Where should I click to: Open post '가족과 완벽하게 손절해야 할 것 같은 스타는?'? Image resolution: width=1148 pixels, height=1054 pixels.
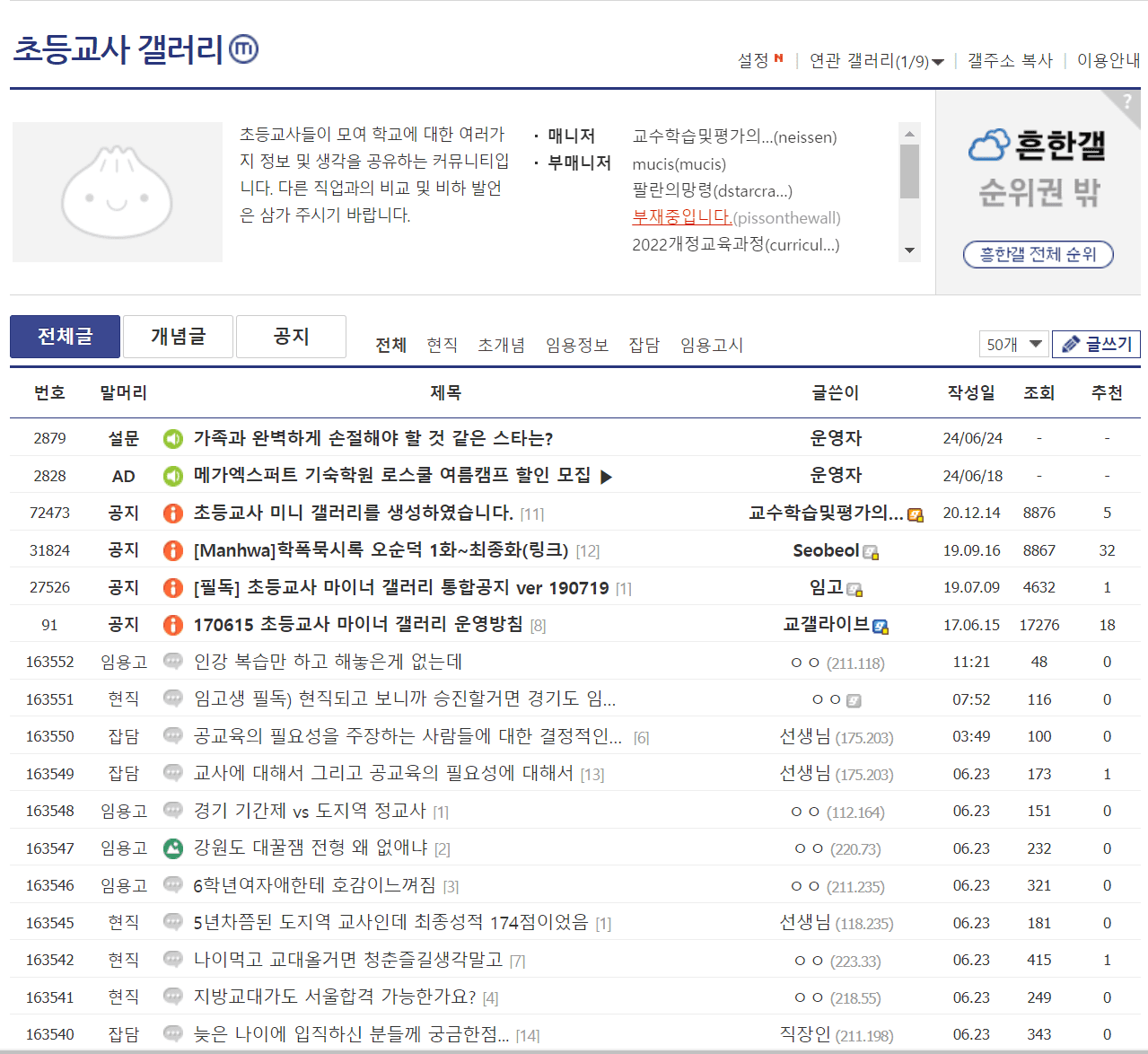coord(373,438)
